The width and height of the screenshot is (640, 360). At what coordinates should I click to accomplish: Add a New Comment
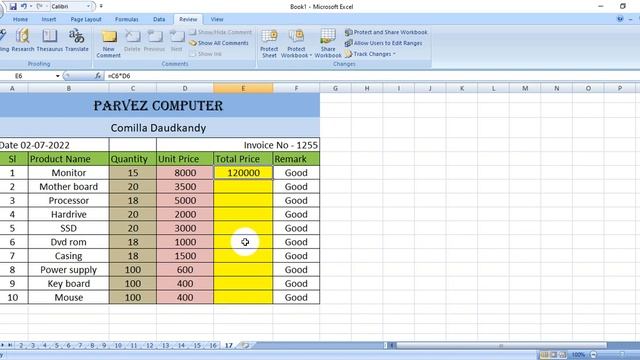[x=109, y=43]
